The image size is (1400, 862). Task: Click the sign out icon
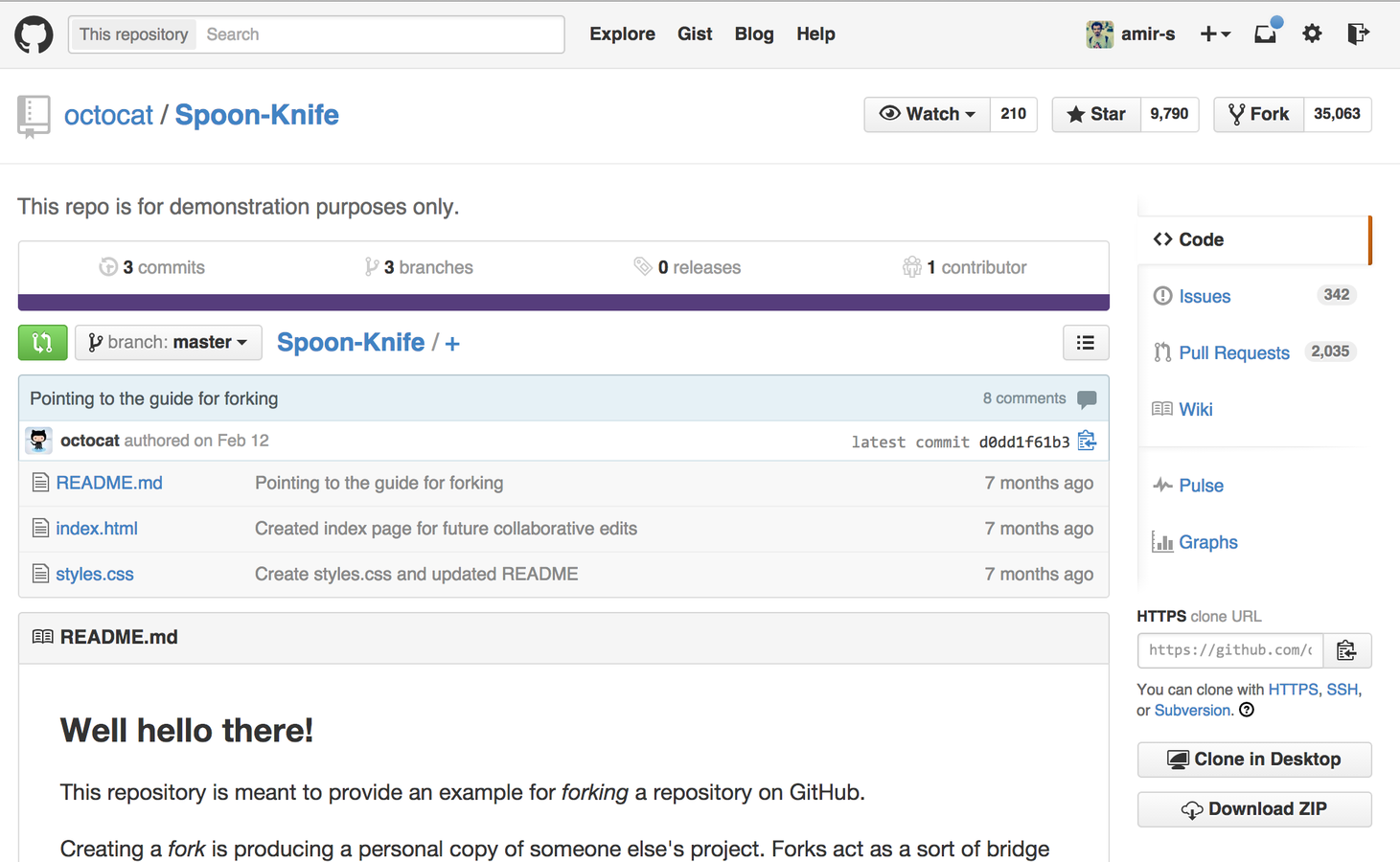tap(1358, 34)
